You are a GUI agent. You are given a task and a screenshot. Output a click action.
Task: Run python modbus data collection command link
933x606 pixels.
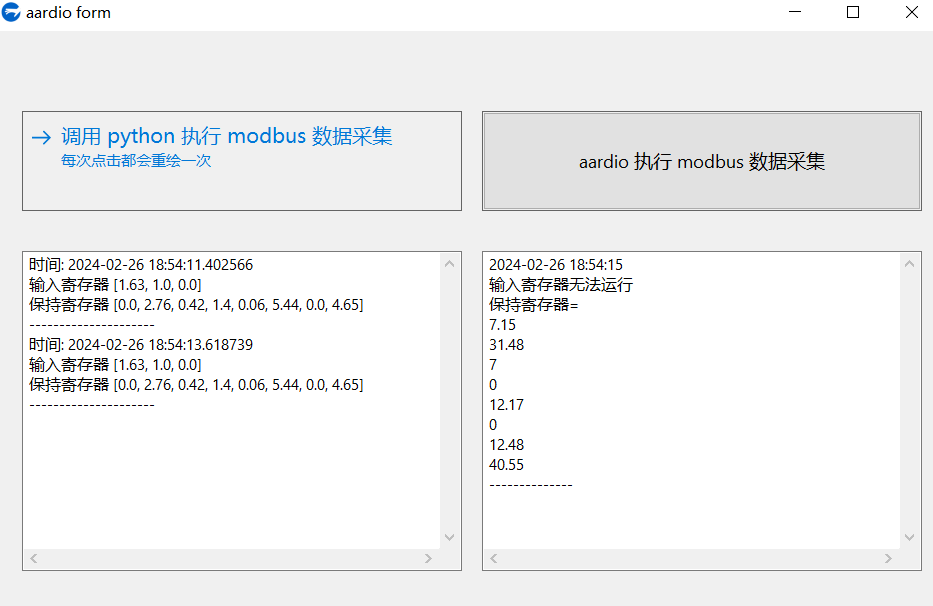coord(242,161)
